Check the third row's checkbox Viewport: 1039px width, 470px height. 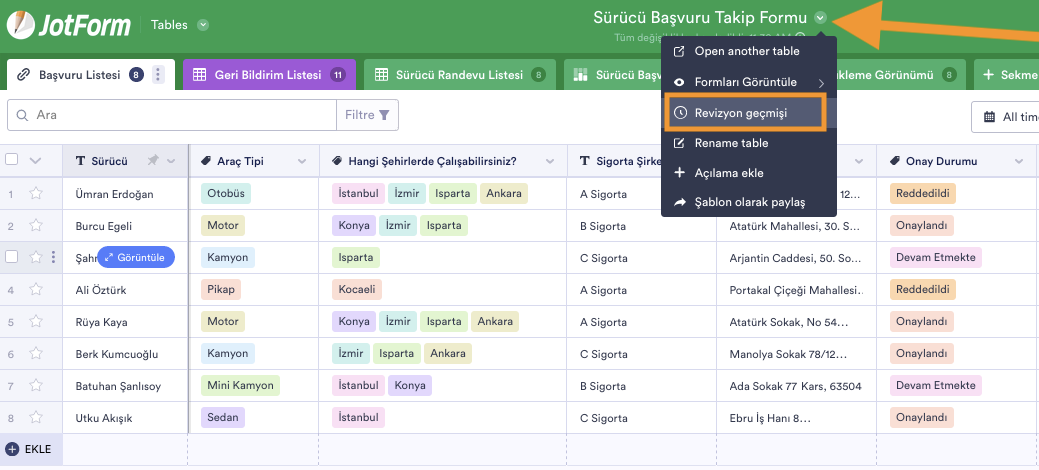(12, 257)
